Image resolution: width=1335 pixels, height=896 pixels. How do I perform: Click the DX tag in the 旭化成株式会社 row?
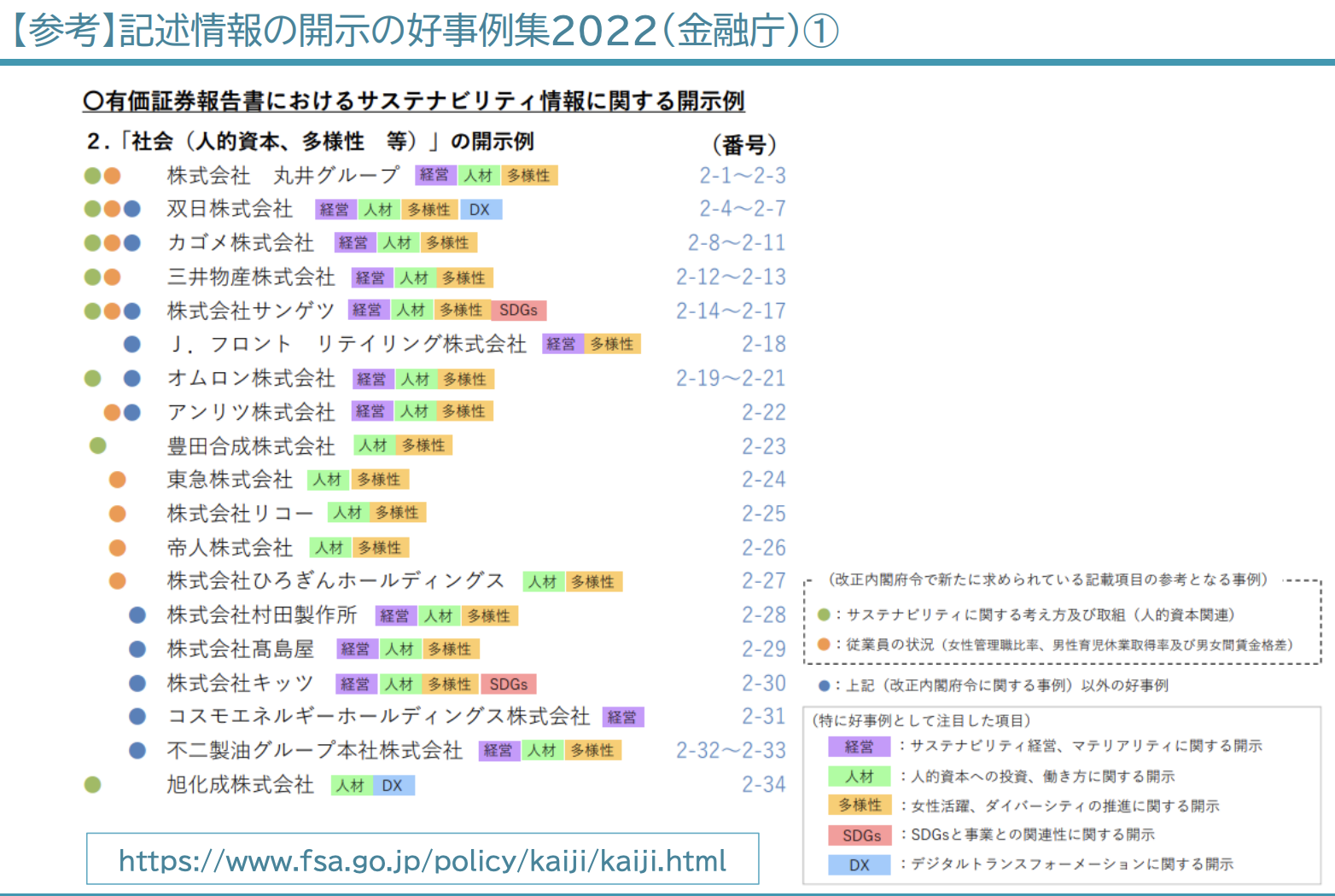tap(393, 785)
